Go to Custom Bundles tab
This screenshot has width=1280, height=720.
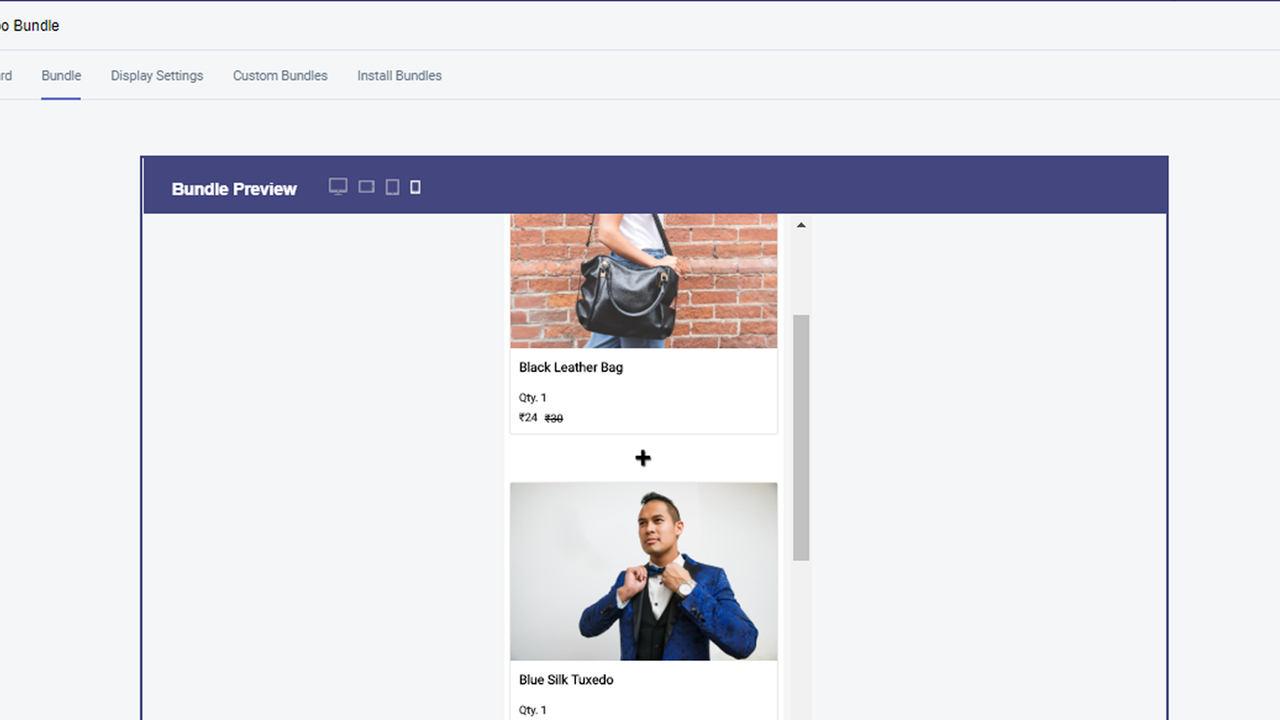pyautogui.click(x=280, y=76)
